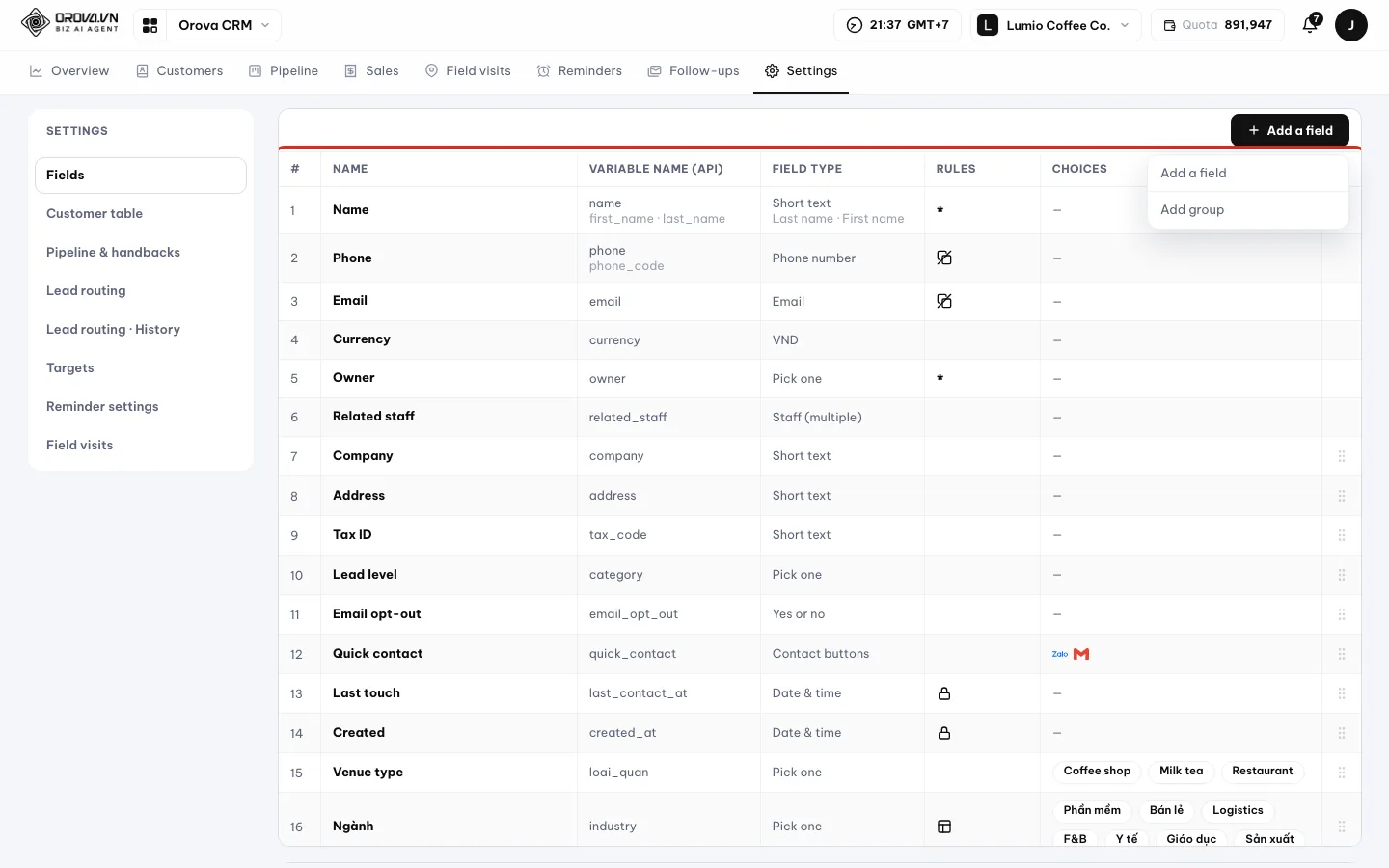Grab the drag handle for Tax ID row
The image size is (1389, 868).
pos(1342,535)
